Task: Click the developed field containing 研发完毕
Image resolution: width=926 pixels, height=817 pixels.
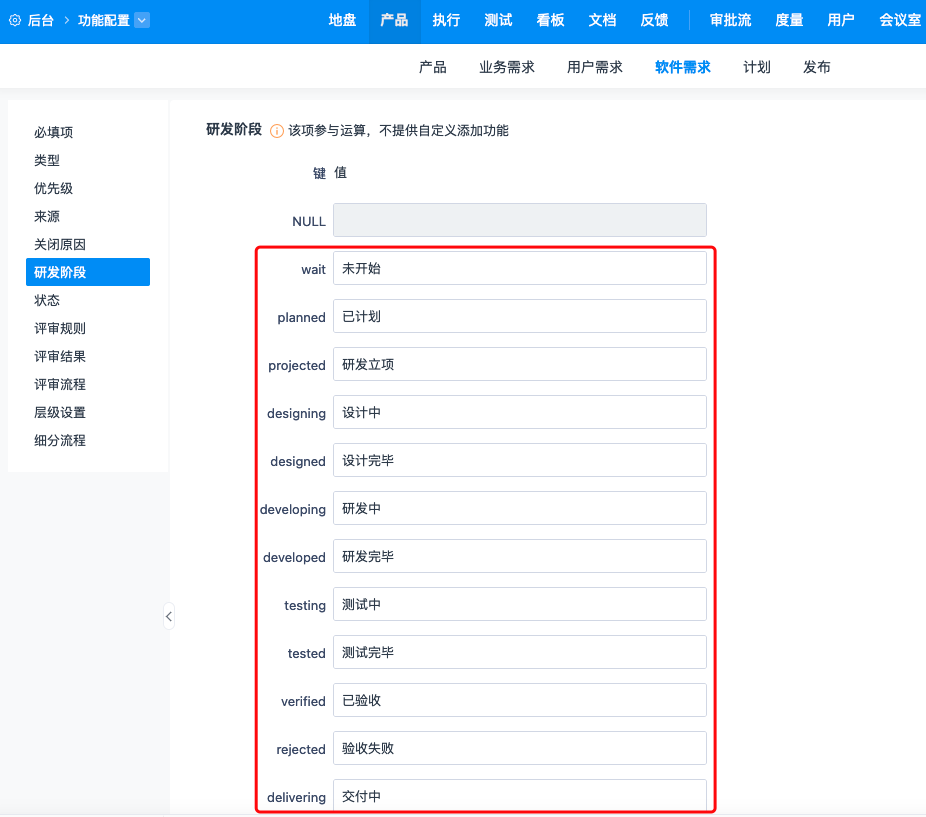Action: (x=520, y=556)
